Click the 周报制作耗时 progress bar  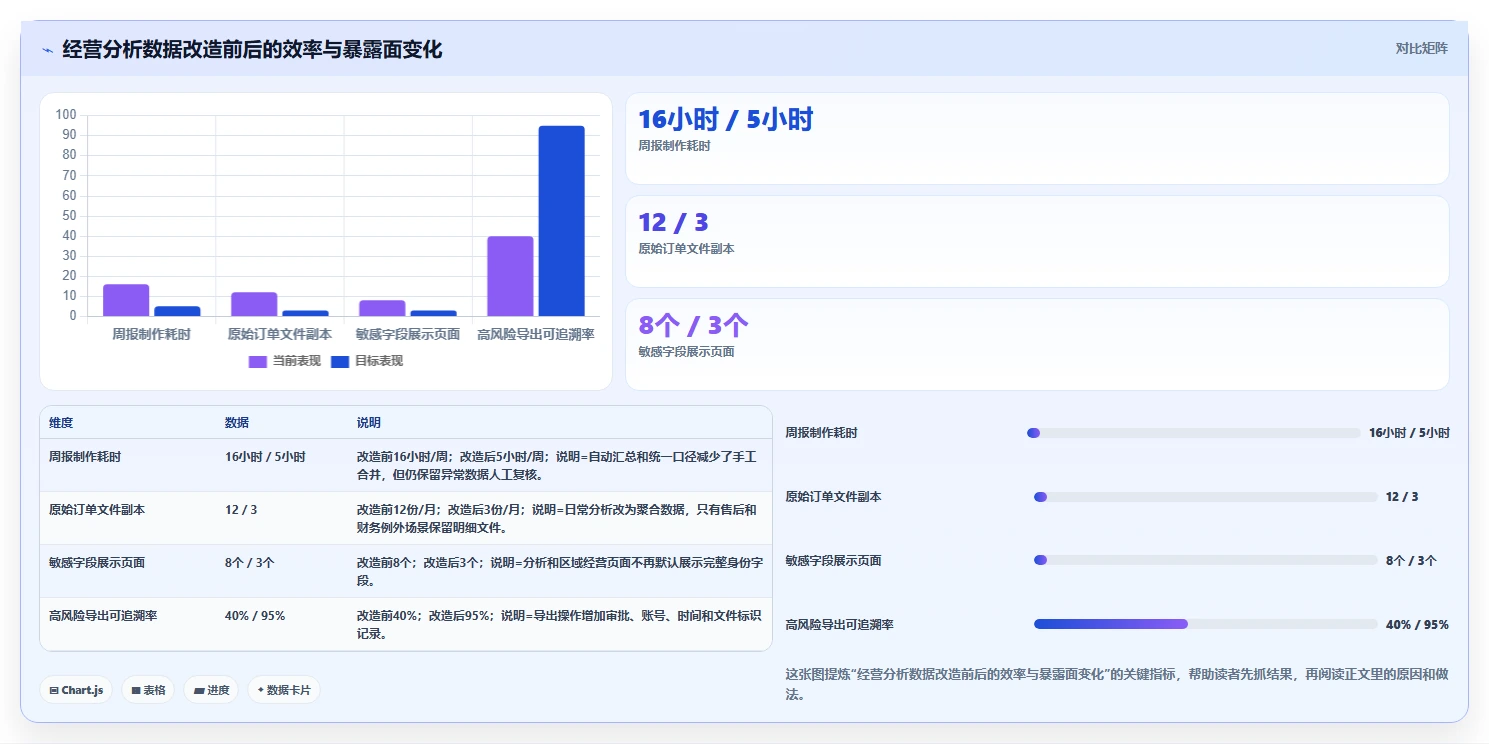pyautogui.click(x=1194, y=433)
